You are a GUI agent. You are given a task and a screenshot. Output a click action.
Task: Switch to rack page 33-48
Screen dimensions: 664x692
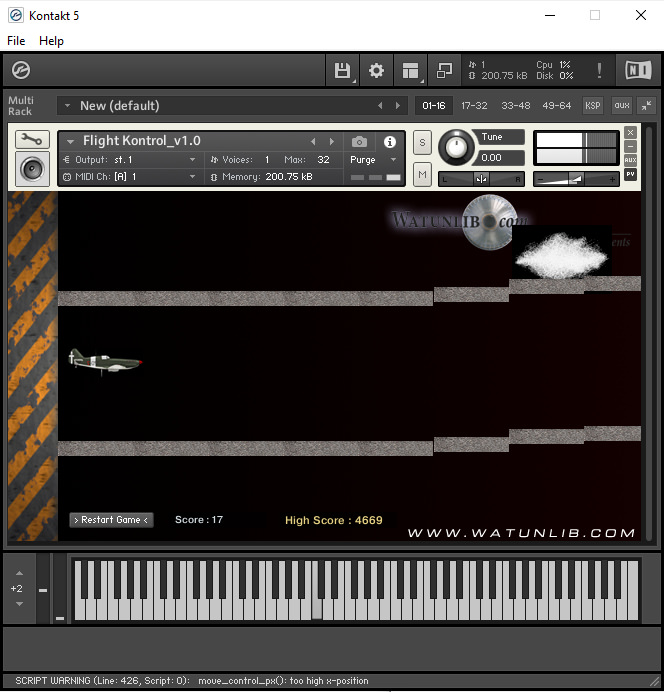coord(515,105)
